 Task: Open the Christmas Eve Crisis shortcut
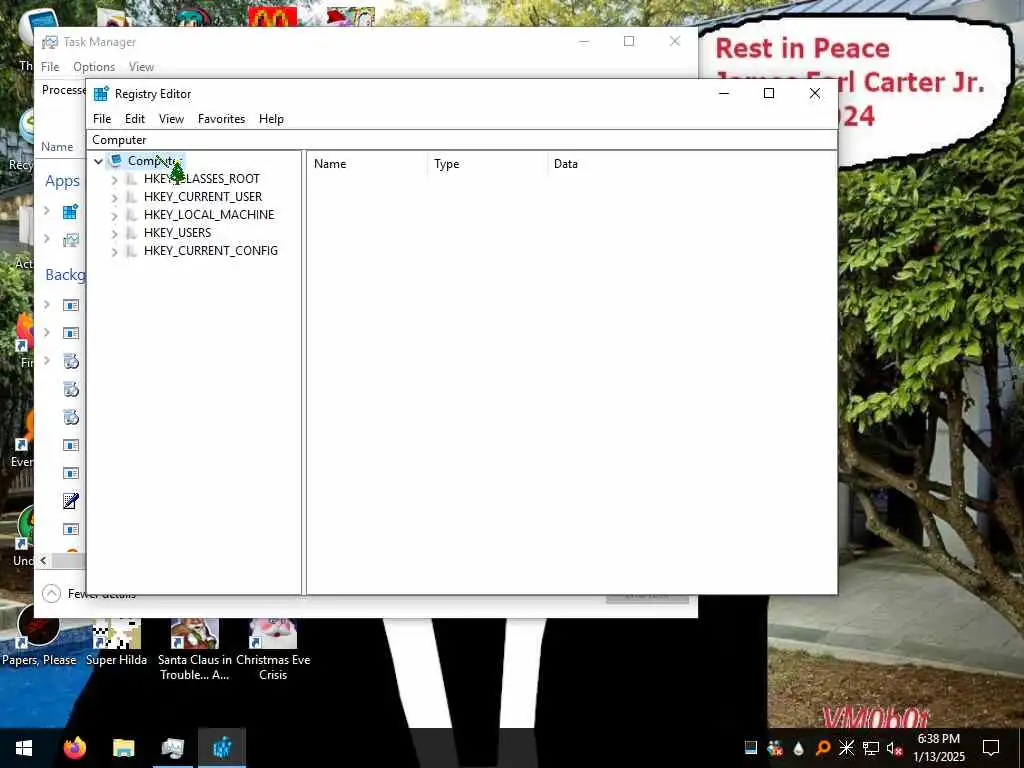273,650
